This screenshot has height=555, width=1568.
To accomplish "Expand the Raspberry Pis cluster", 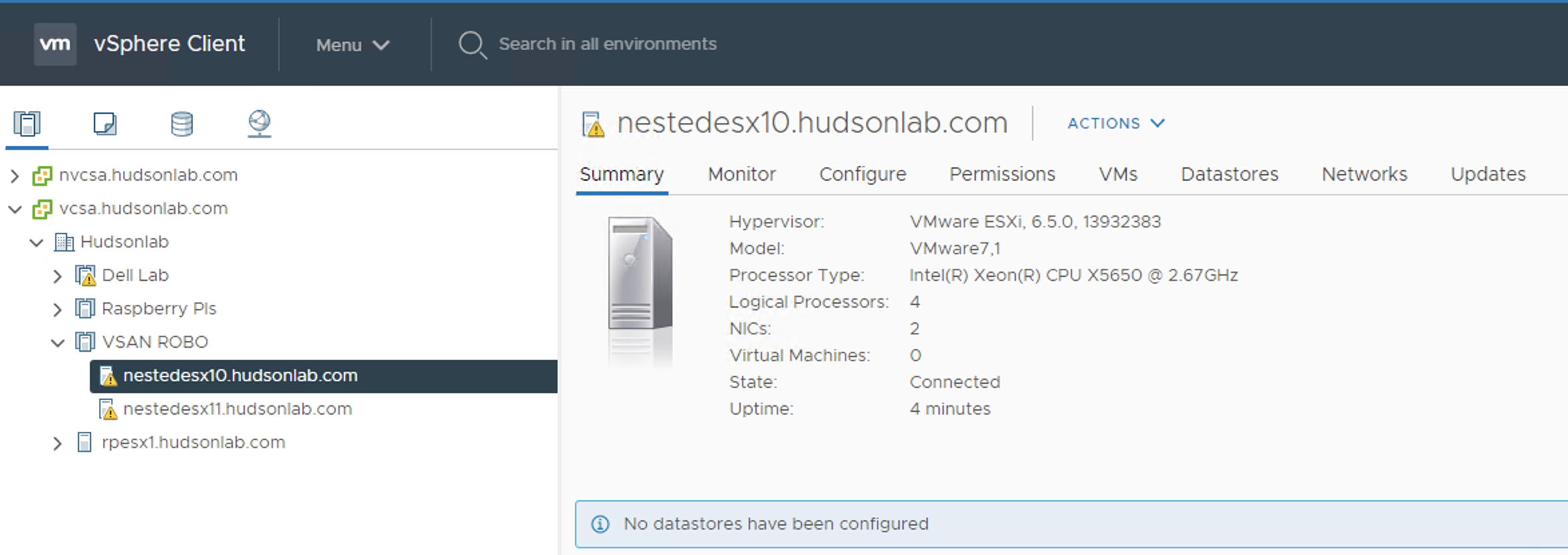I will tap(57, 310).
